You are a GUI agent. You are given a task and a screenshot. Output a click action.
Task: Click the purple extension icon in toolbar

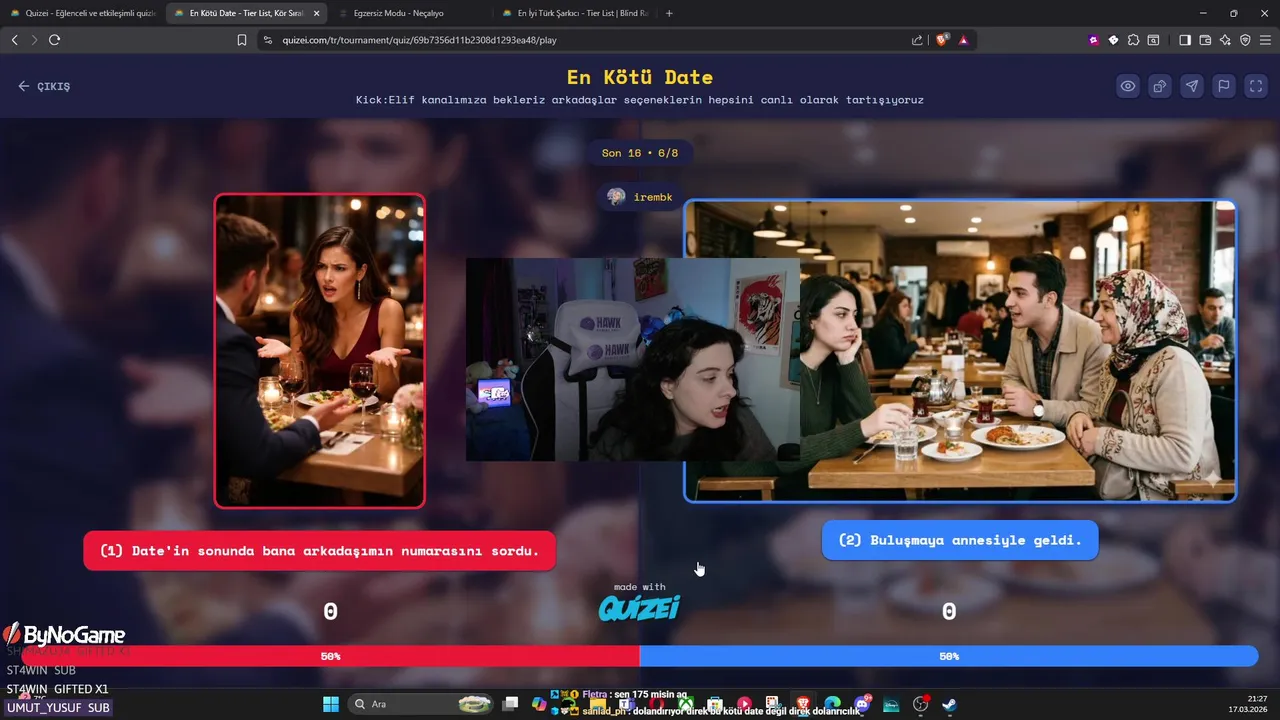click(1094, 40)
